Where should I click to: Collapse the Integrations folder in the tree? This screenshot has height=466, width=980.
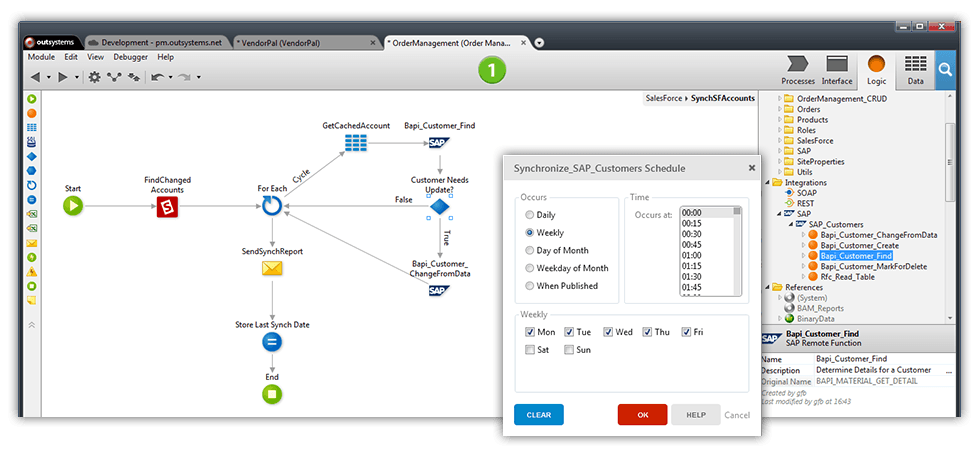coord(768,182)
